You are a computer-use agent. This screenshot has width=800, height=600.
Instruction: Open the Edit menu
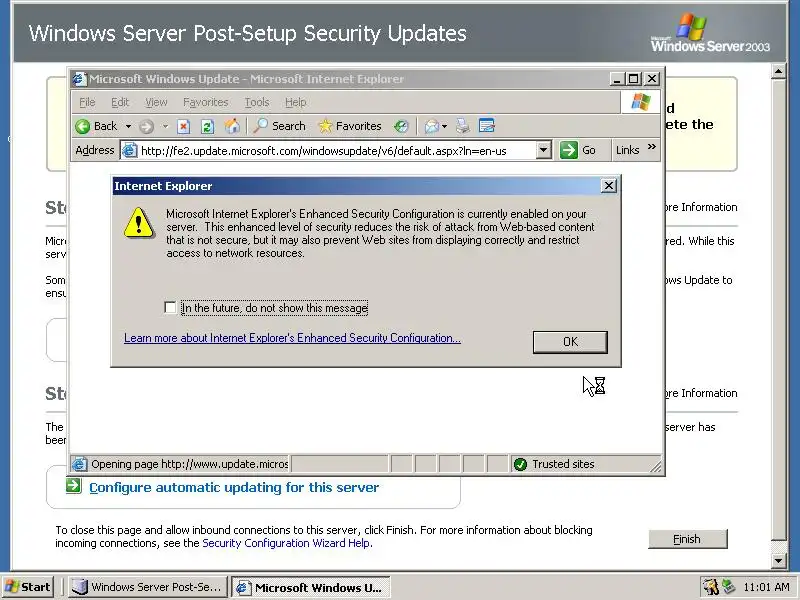(120, 103)
